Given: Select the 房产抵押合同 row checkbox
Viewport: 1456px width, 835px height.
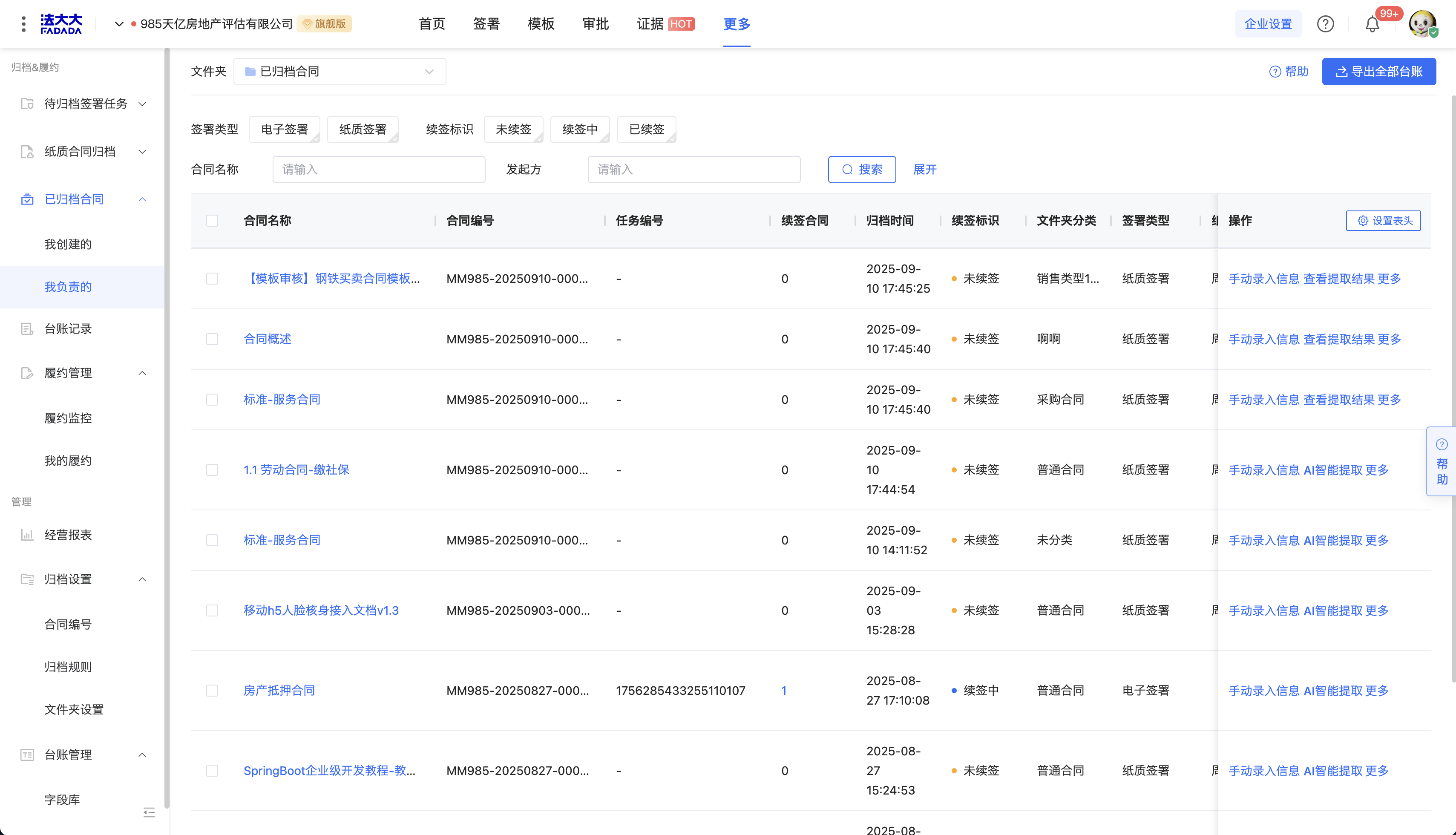Looking at the screenshot, I should [x=212, y=691].
